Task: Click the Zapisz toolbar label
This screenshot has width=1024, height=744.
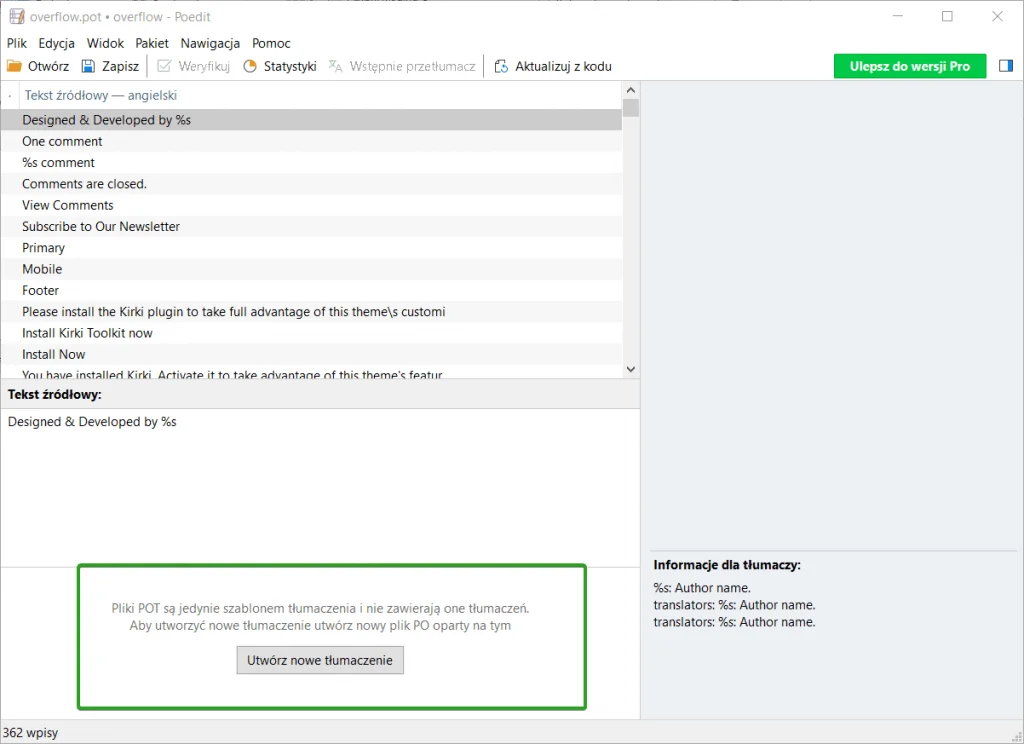Action: pyautogui.click(x=120, y=66)
